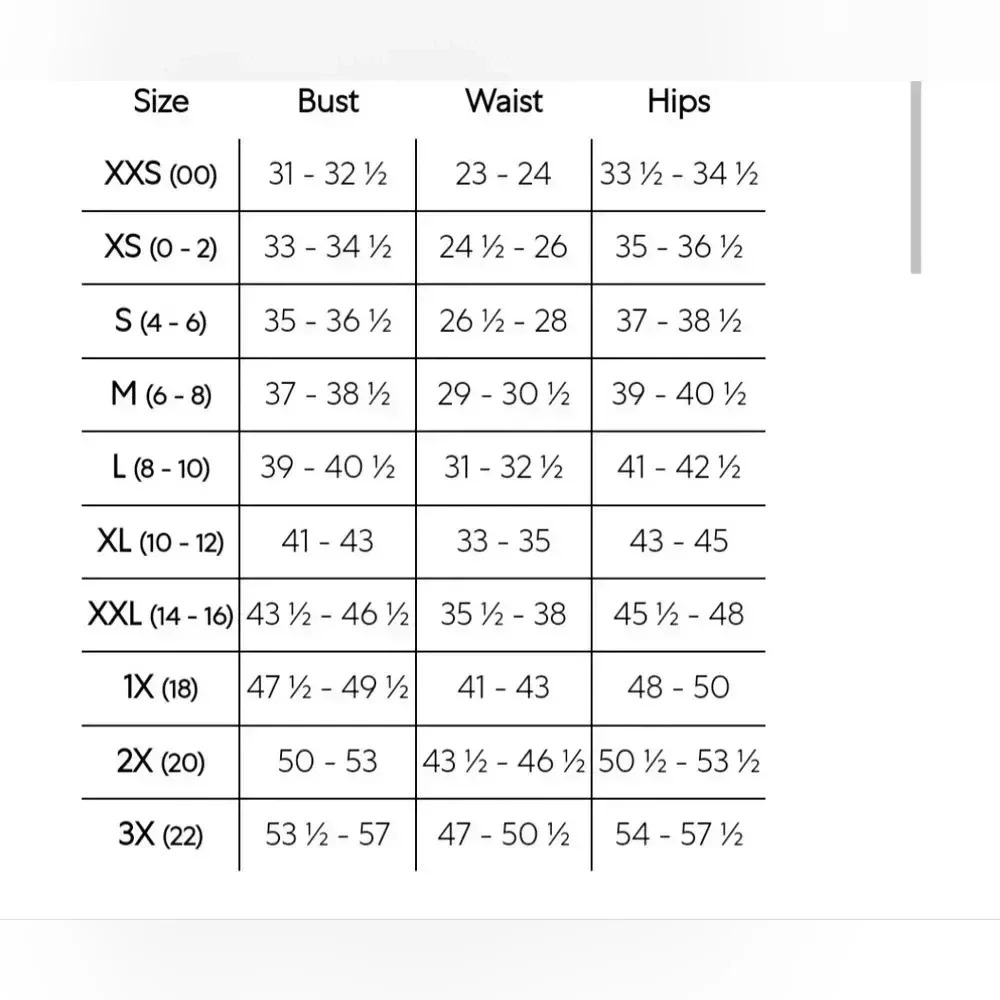The width and height of the screenshot is (1000, 1000).
Task: Click the 48 - 50 hips measurement cell
Action: click(679, 688)
